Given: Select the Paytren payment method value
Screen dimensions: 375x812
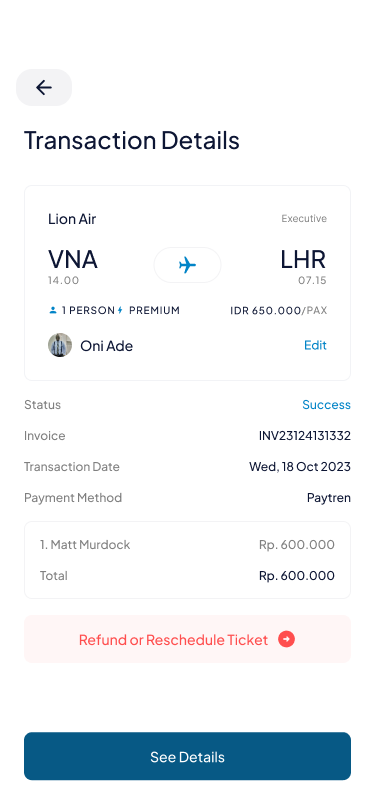Looking at the screenshot, I should [x=329, y=498].
